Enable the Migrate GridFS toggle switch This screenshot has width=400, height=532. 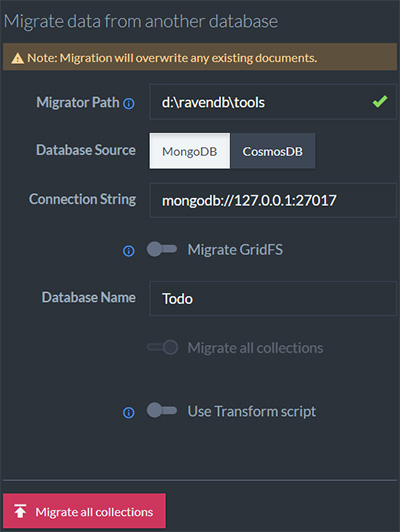(162, 249)
